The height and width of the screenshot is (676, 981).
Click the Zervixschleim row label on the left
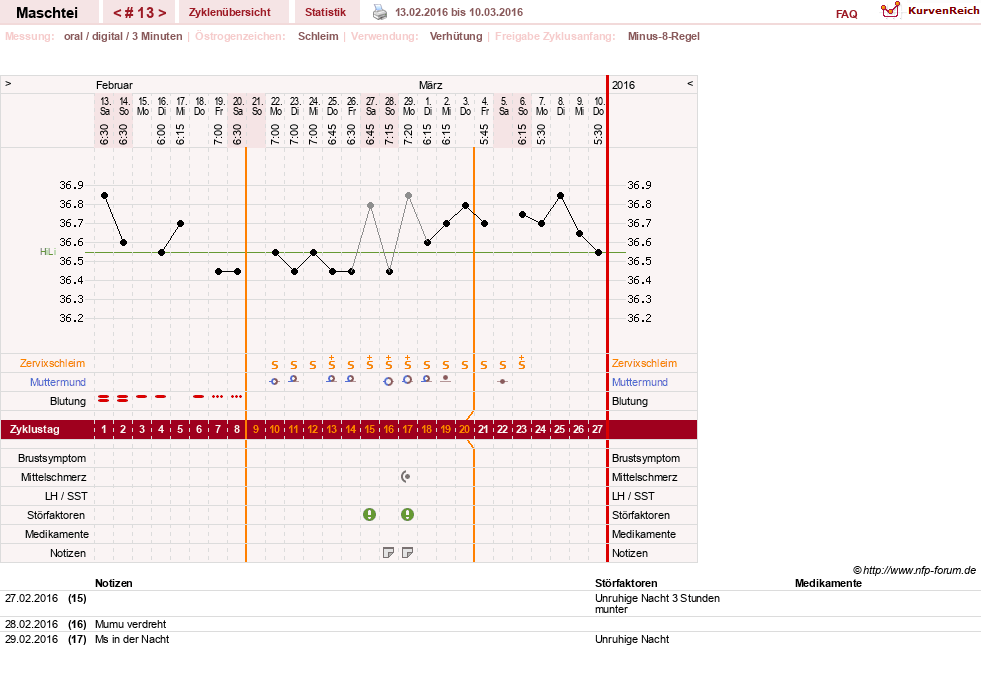pos(53,363)
